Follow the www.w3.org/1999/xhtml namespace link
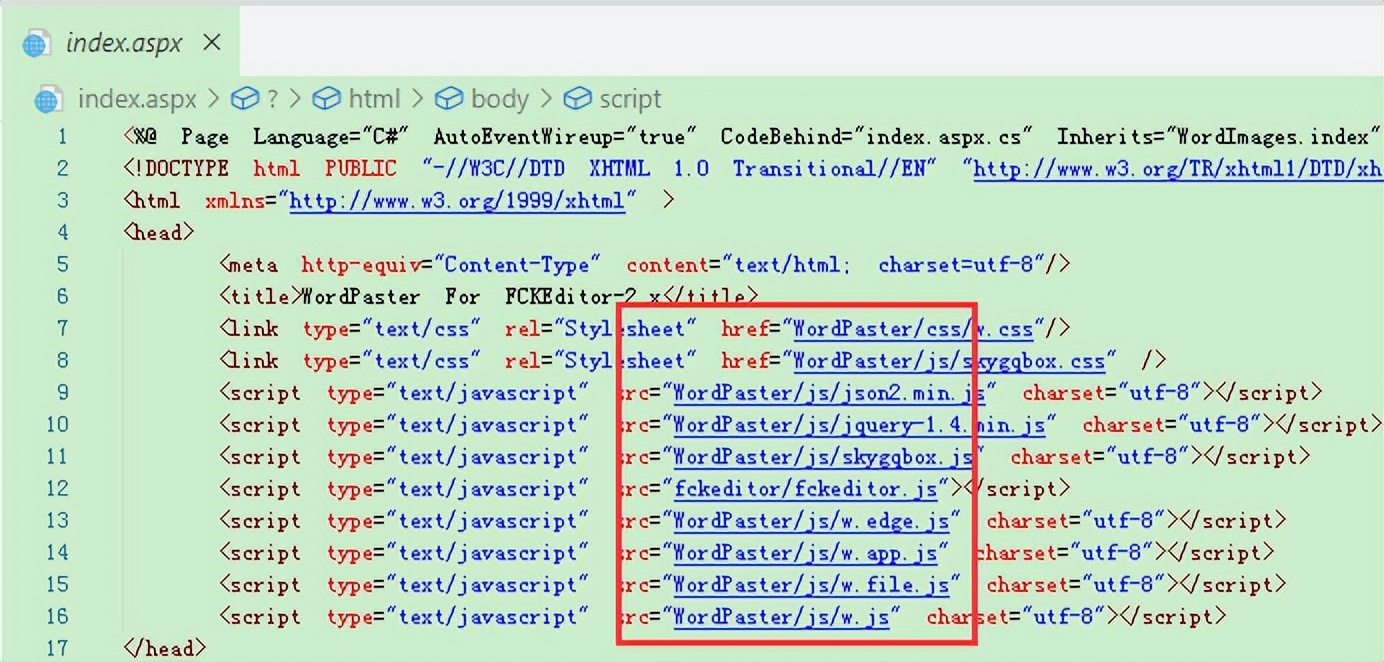1384x662 pixels. point(457,201)
